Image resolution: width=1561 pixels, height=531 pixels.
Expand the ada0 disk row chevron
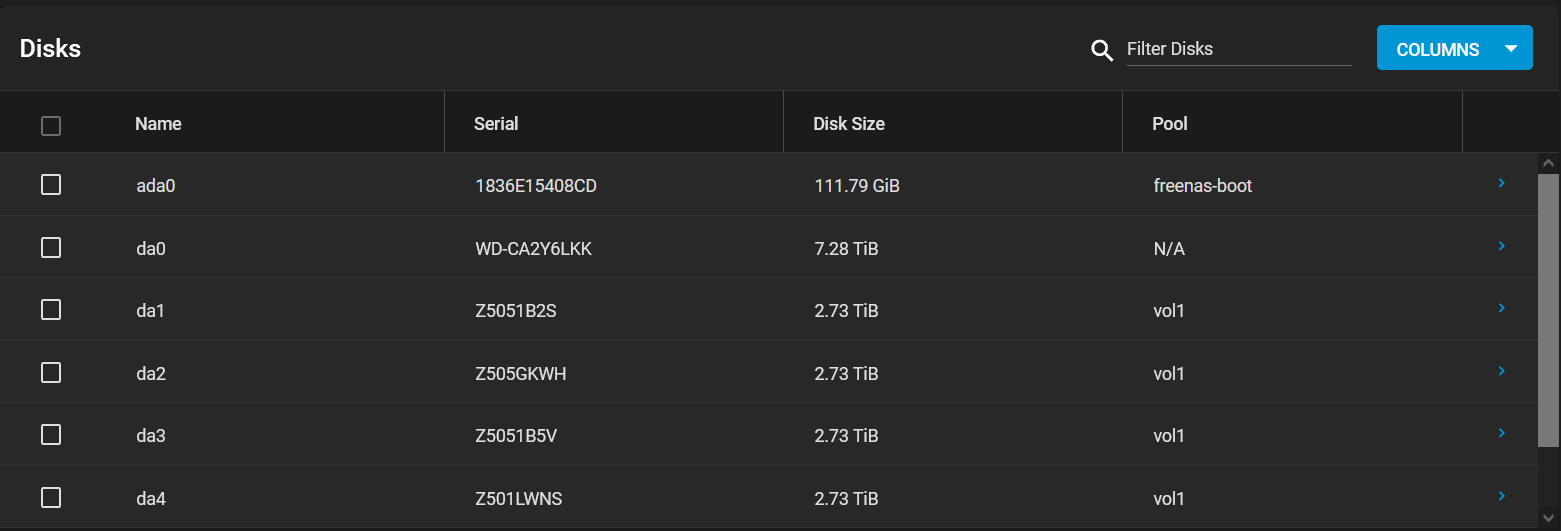tap(1501, 184)
